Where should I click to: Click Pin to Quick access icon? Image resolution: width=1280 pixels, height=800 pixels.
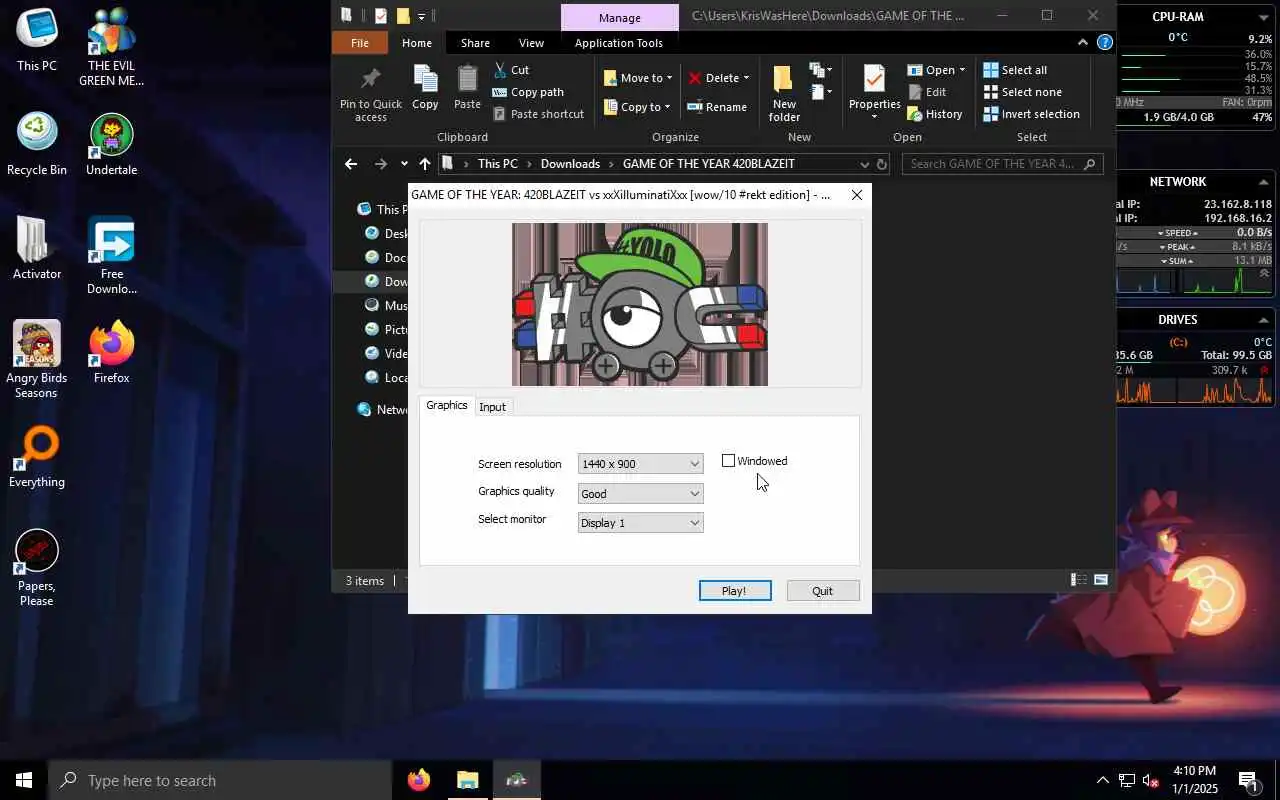(371, 94)
